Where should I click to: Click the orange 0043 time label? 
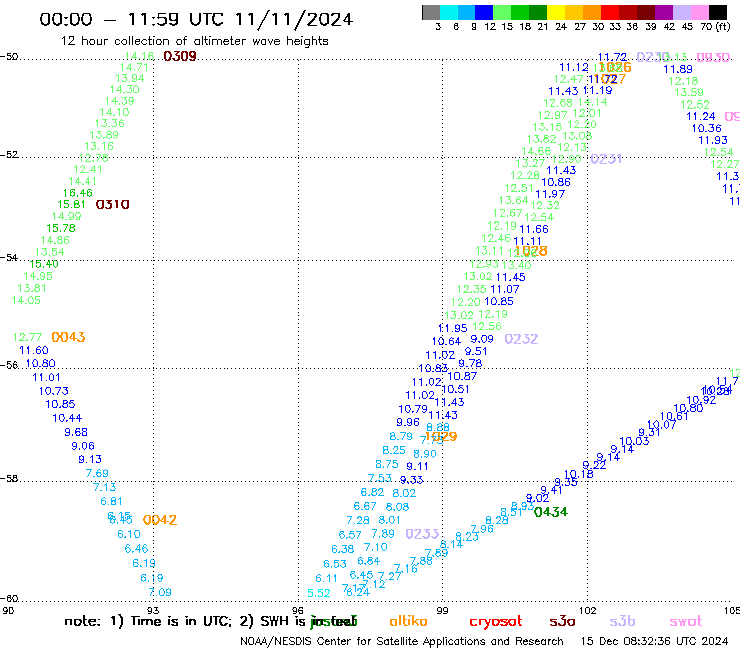click(68, 337)
